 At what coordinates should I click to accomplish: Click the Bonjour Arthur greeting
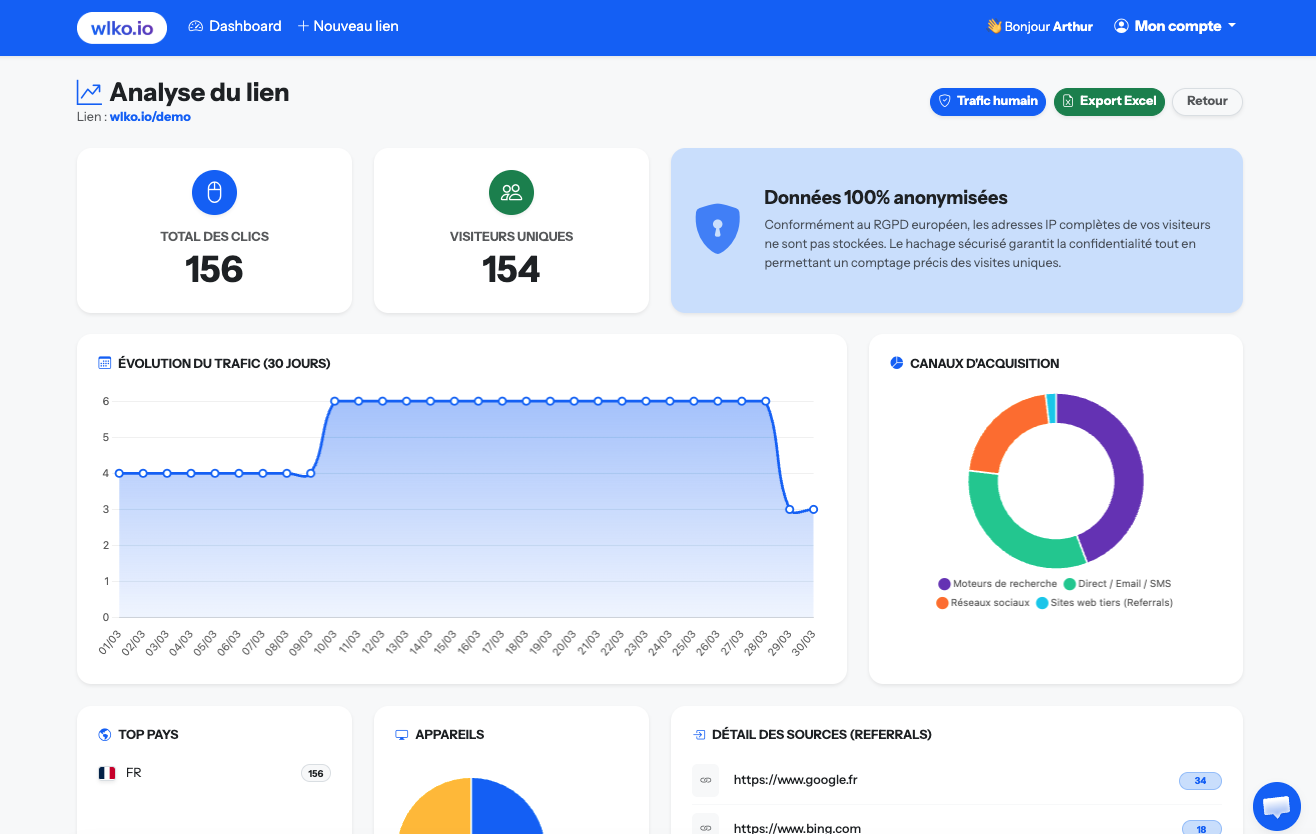[x=1040, y=27]
